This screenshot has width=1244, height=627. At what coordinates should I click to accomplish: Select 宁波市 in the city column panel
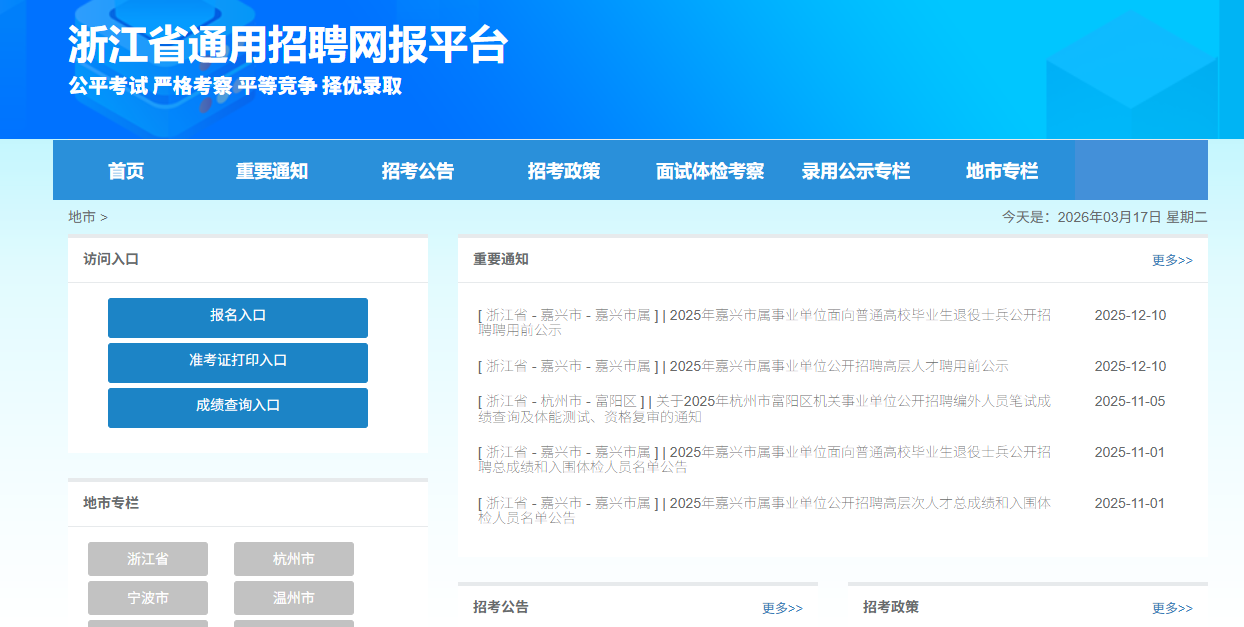(x=147, y=597)
